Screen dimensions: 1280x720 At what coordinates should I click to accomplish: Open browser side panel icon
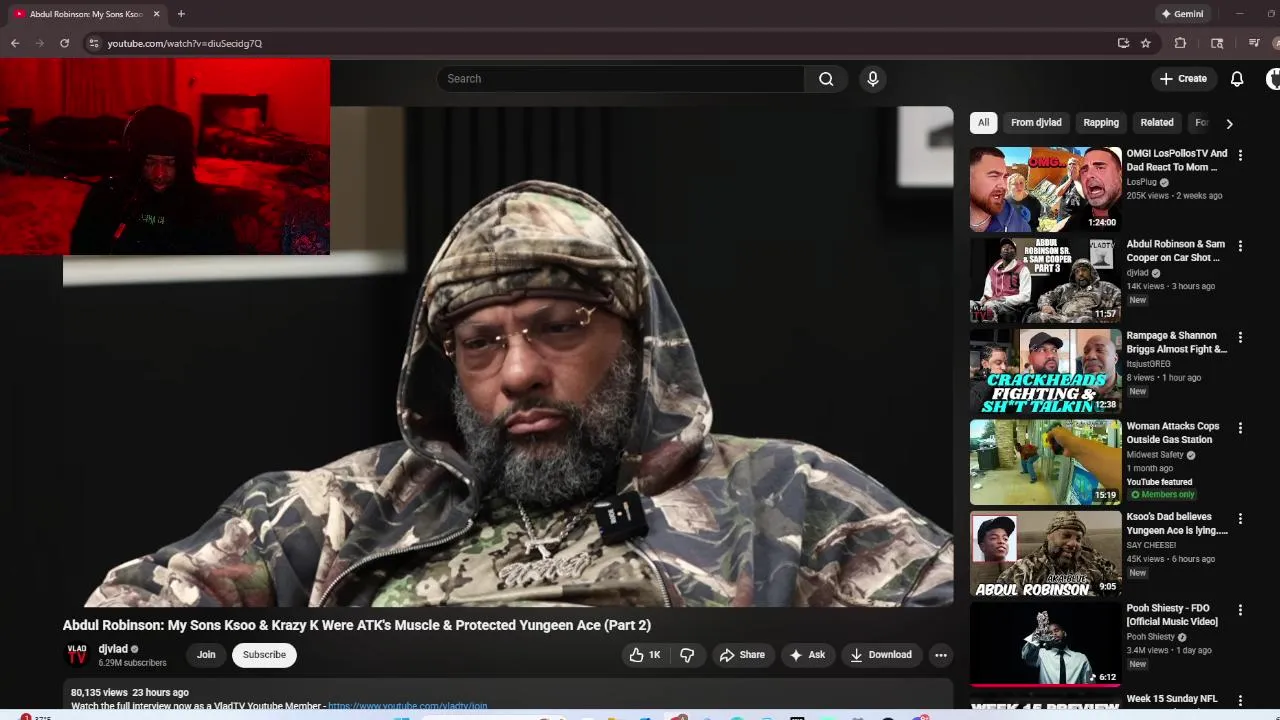click(x=1217, y=43)
